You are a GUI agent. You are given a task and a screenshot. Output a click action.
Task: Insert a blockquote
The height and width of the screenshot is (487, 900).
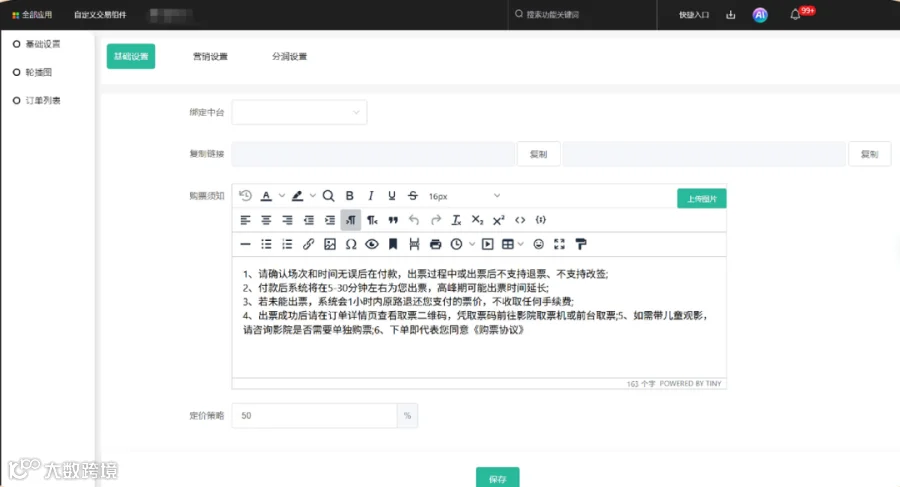393,220
